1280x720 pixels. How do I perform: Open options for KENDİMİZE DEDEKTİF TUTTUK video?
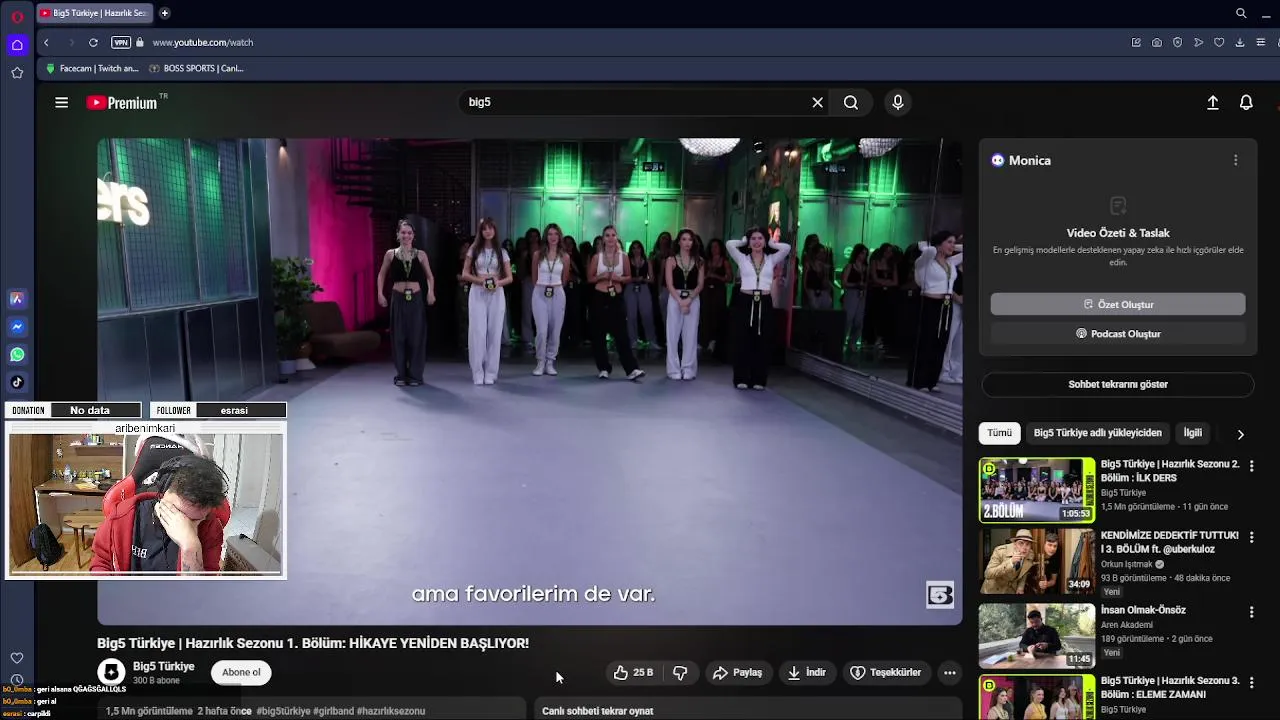[x=1251, y=537]
